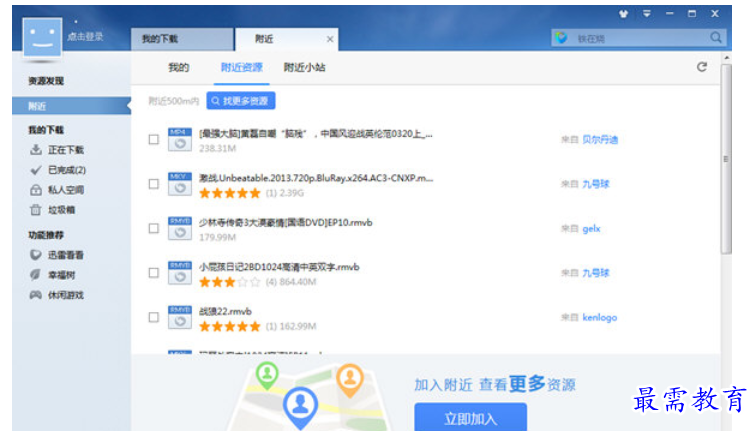Click the RMVB icon for 少林寺传奇
Screen dimensions: 755x431
[x=180, y=228]
